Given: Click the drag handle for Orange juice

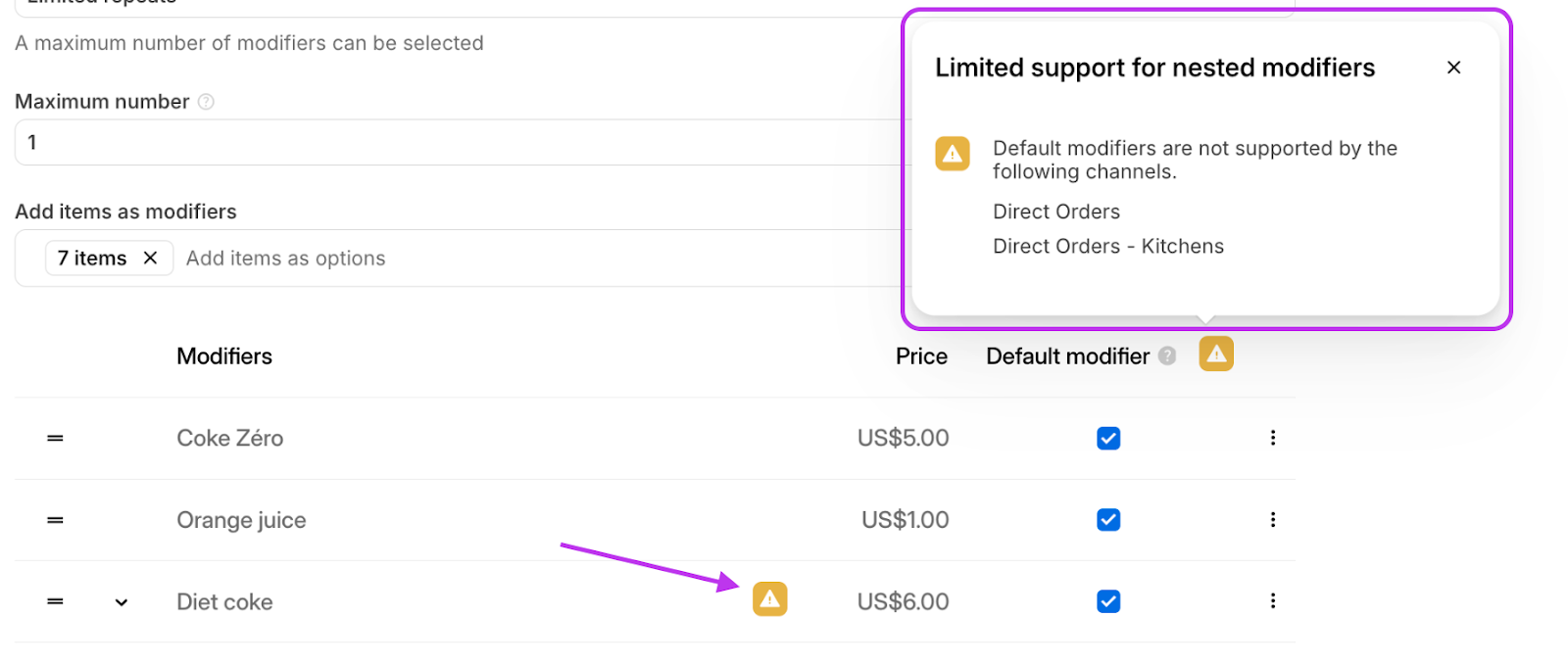Looking at the screenshot, I should coord(56,520).
